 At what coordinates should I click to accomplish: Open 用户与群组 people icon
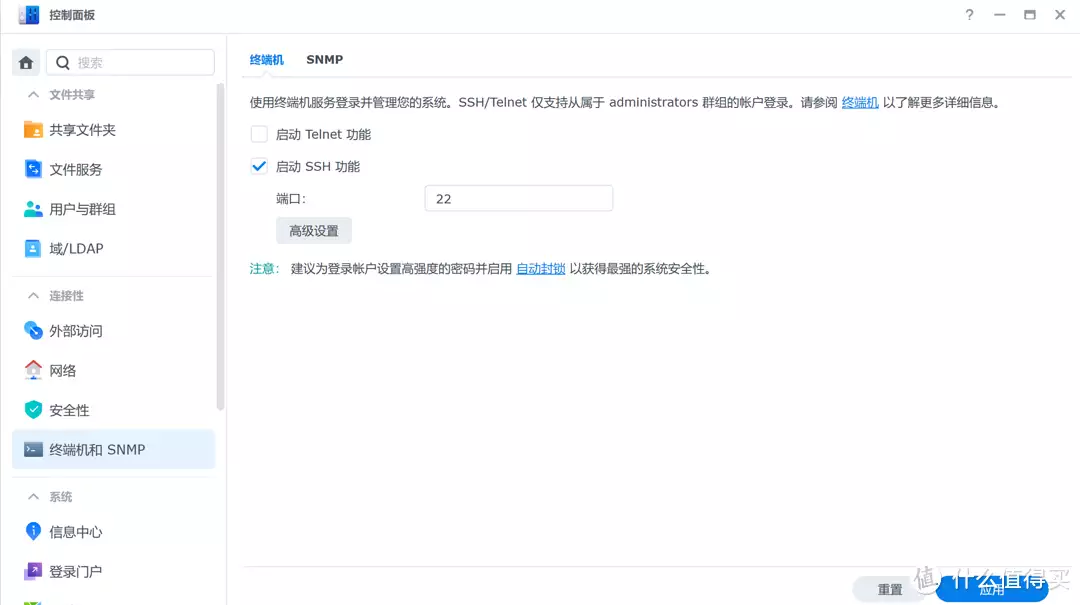point(33,209)
